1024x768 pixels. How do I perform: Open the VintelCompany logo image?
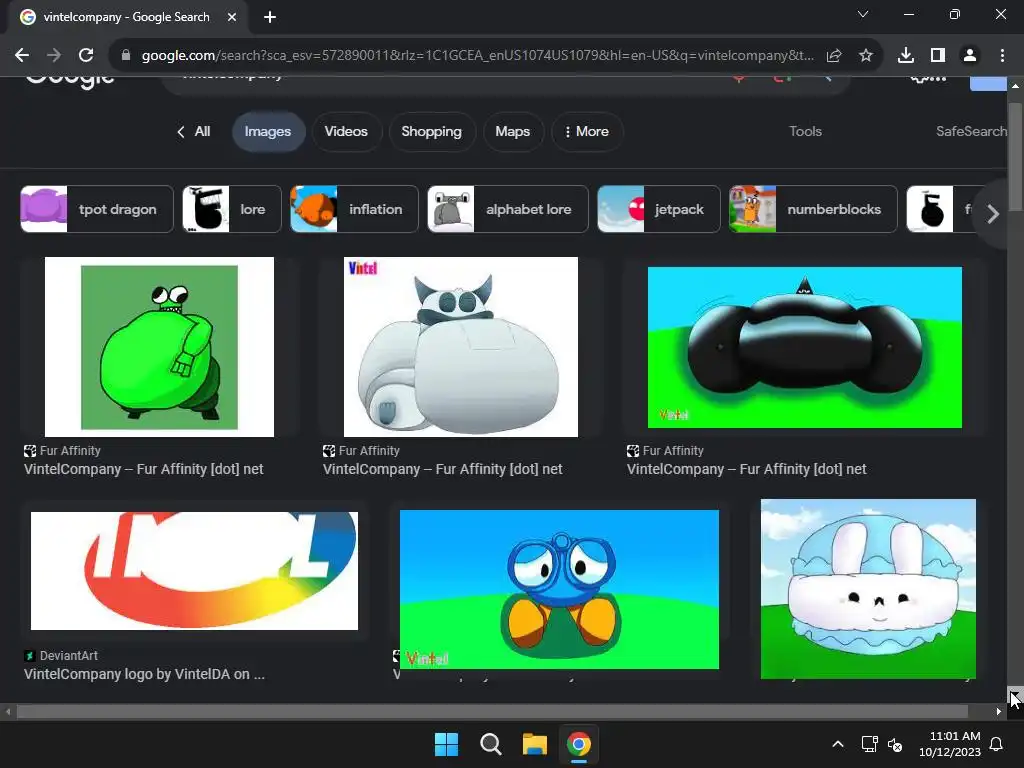pyautogui.click(x=194, y=571)
